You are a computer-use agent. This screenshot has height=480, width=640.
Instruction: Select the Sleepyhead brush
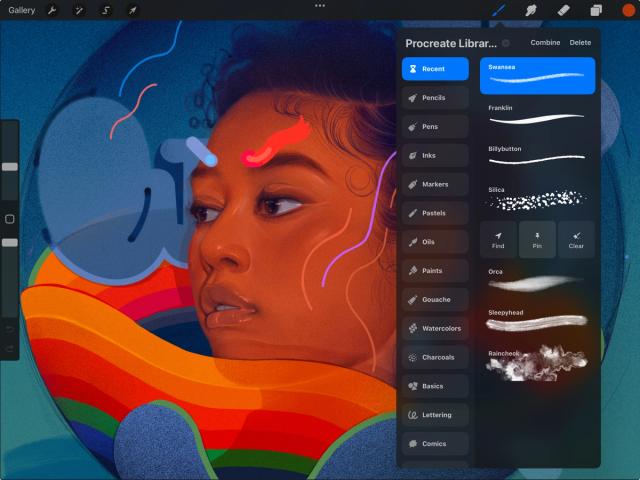point(538,321)
